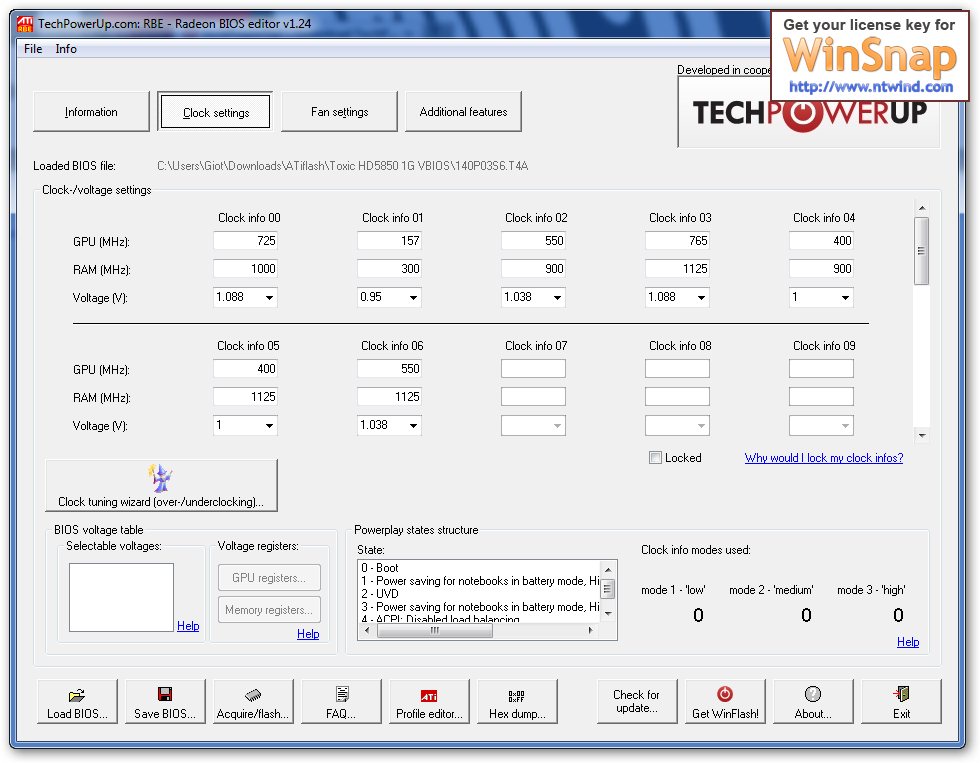Click the State list scroll left arrow
This screenshot has height=763, width=980.
[367, 631]
